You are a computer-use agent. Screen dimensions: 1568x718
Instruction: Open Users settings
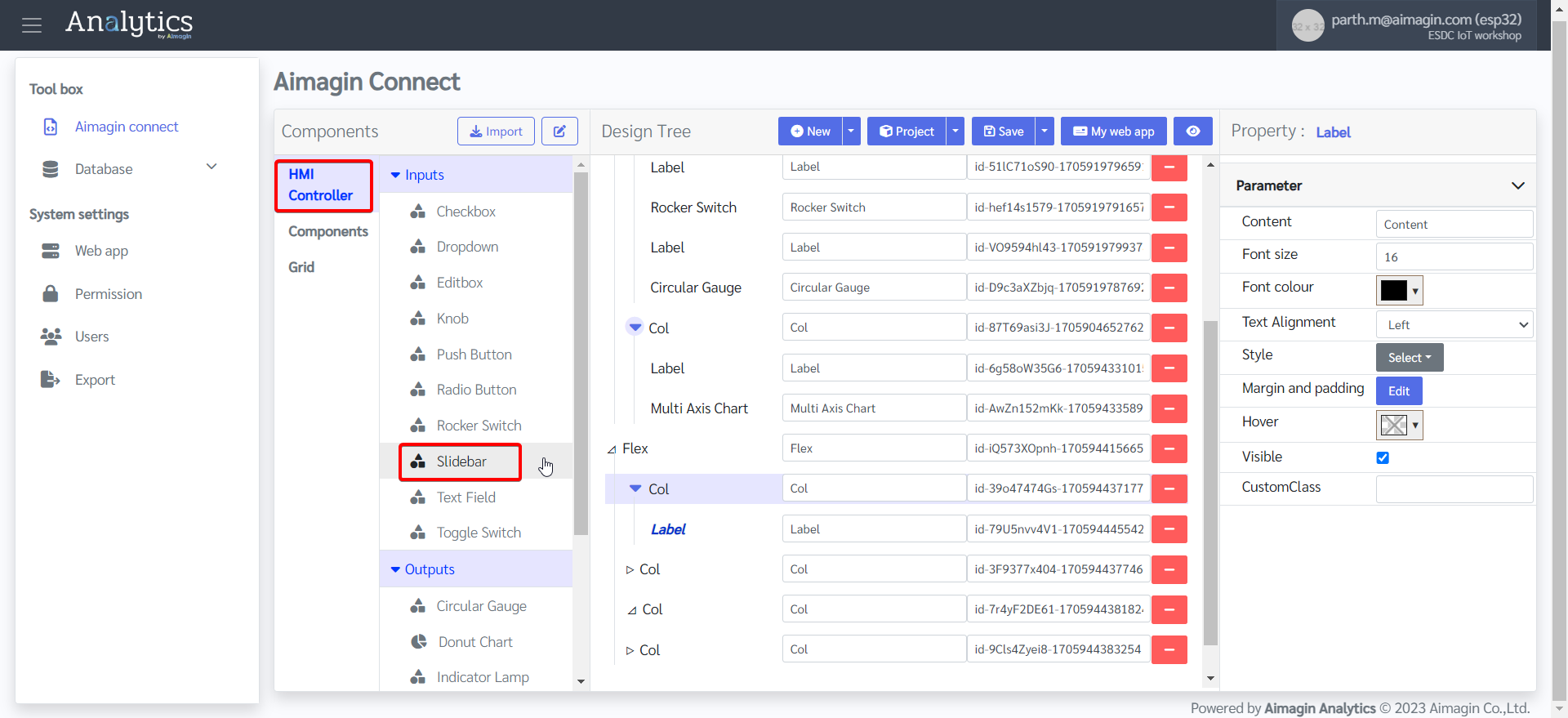[91, 337]
